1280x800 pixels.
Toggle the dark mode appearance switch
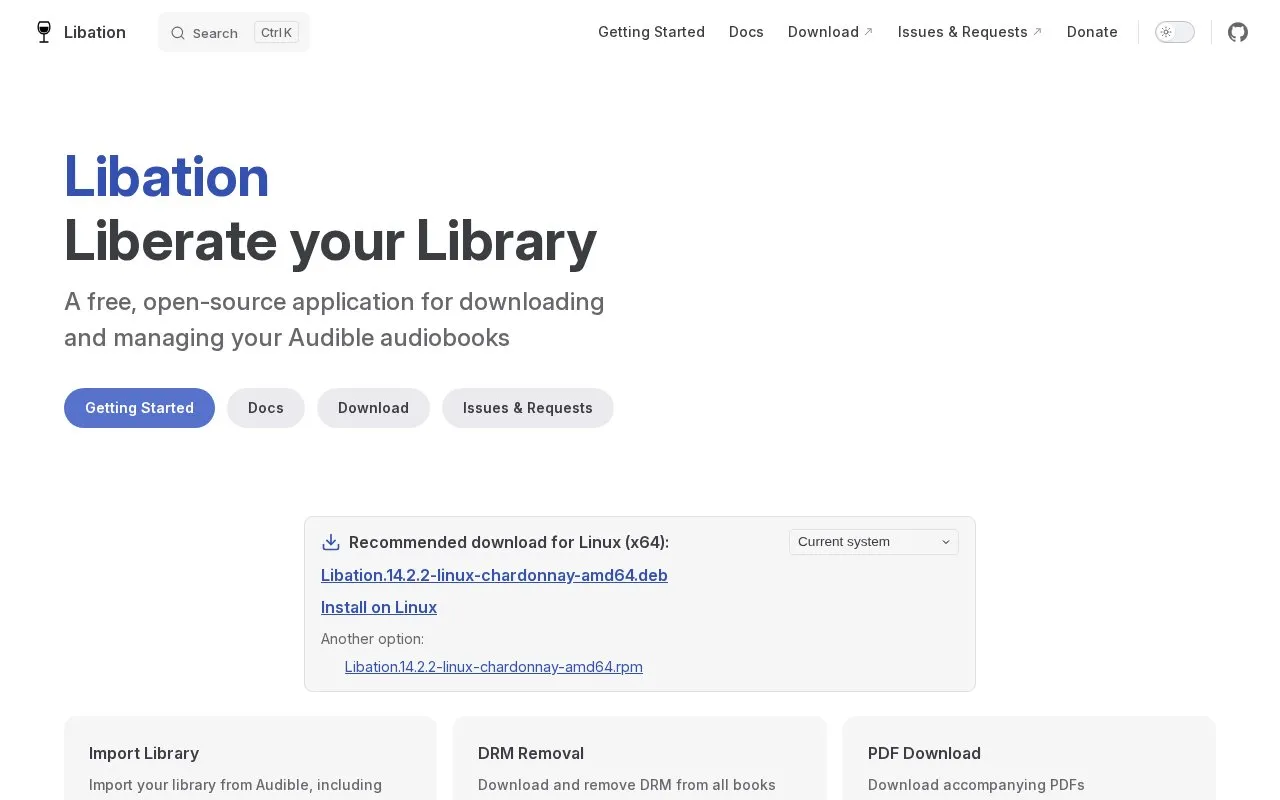tap(1175, 32)
